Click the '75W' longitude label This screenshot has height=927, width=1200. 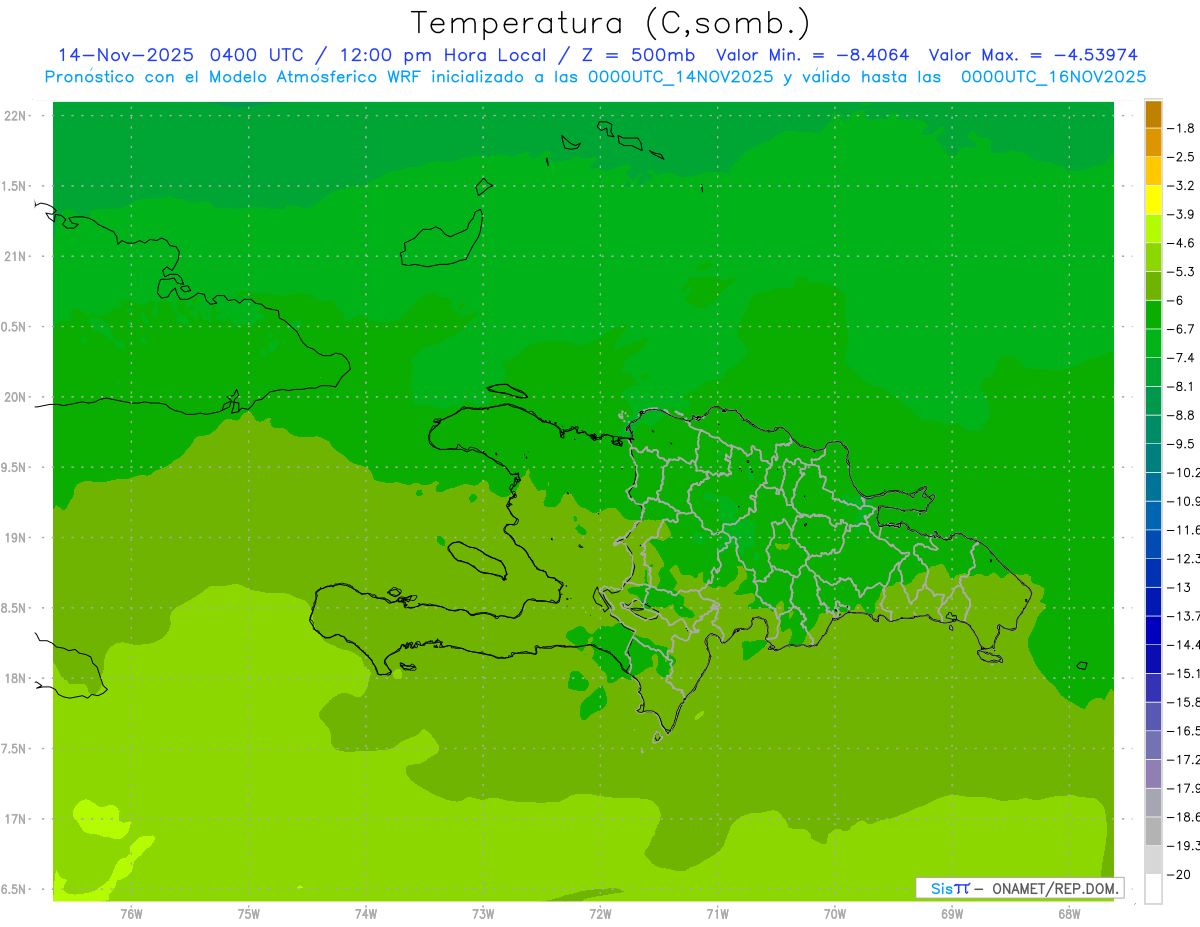(x=249, y=914)
